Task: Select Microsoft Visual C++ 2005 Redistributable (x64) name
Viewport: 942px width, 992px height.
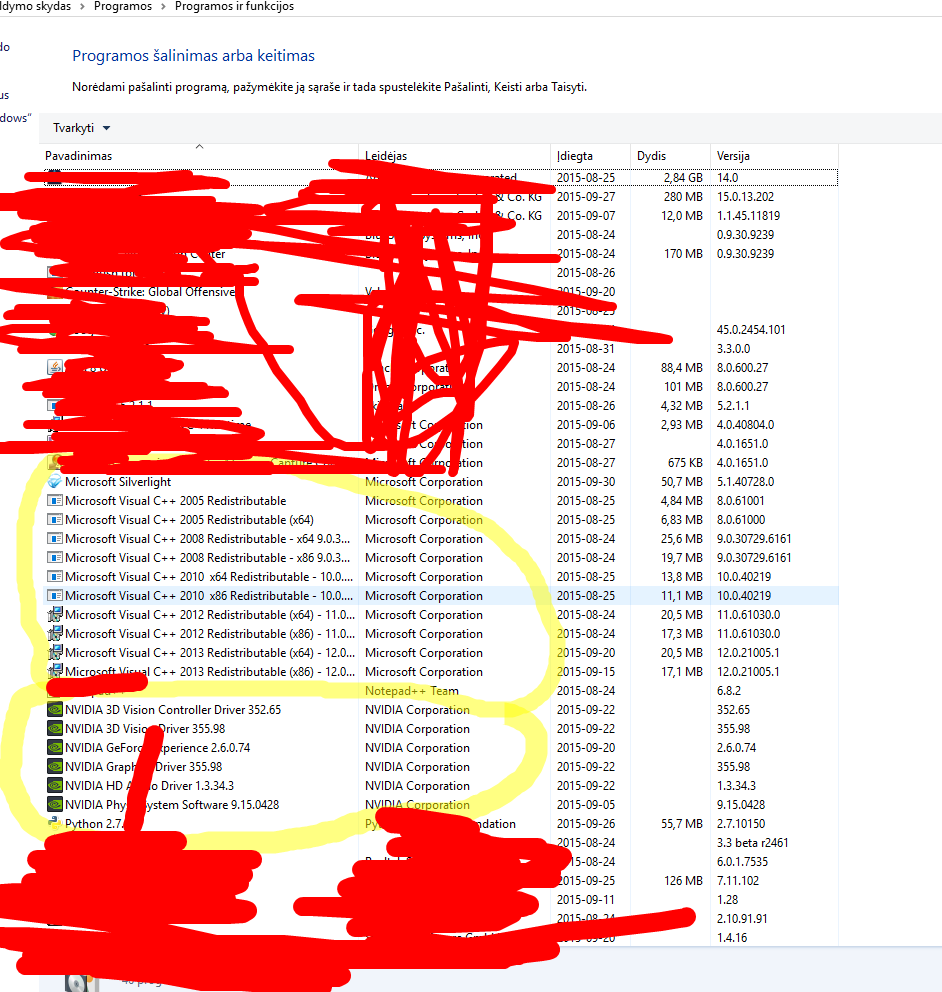Action: tap(189, 519)
